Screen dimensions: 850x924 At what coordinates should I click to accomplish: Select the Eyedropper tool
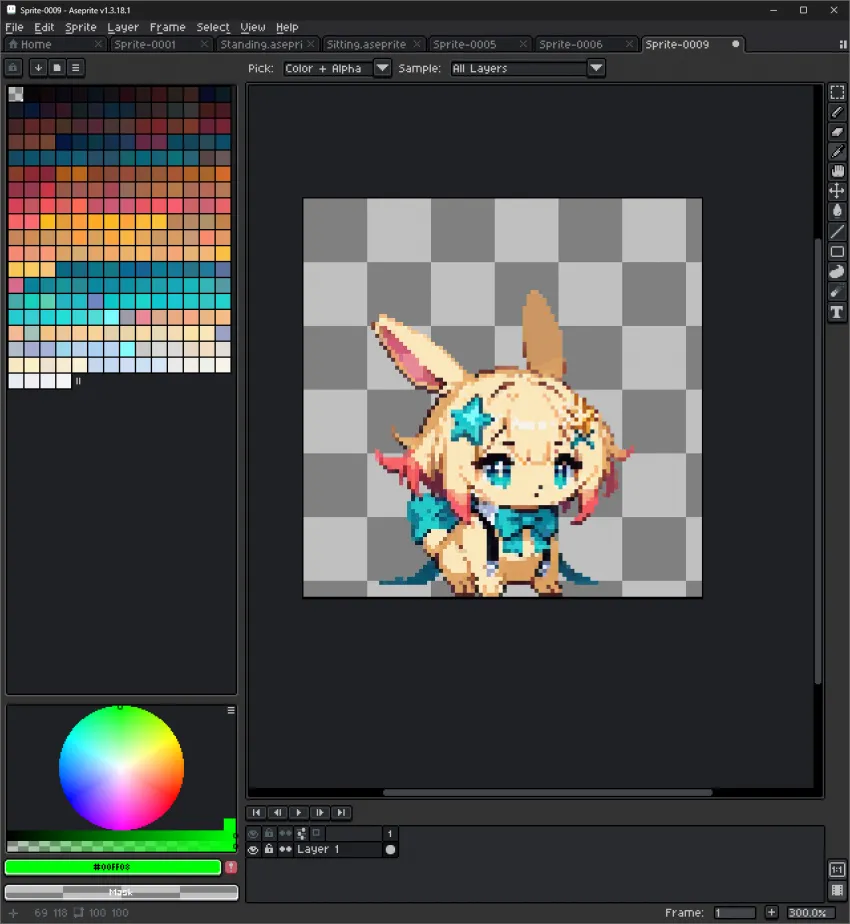click(x=837, y=151)
